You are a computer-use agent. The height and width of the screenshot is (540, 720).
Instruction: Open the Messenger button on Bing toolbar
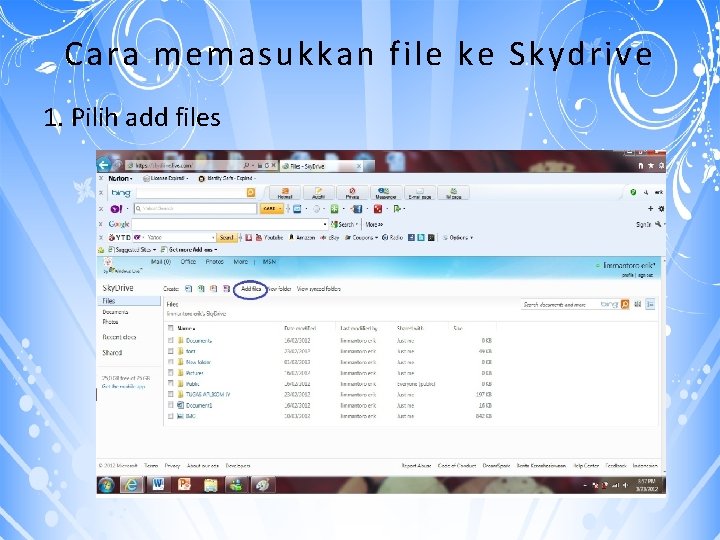coord(386,193)
